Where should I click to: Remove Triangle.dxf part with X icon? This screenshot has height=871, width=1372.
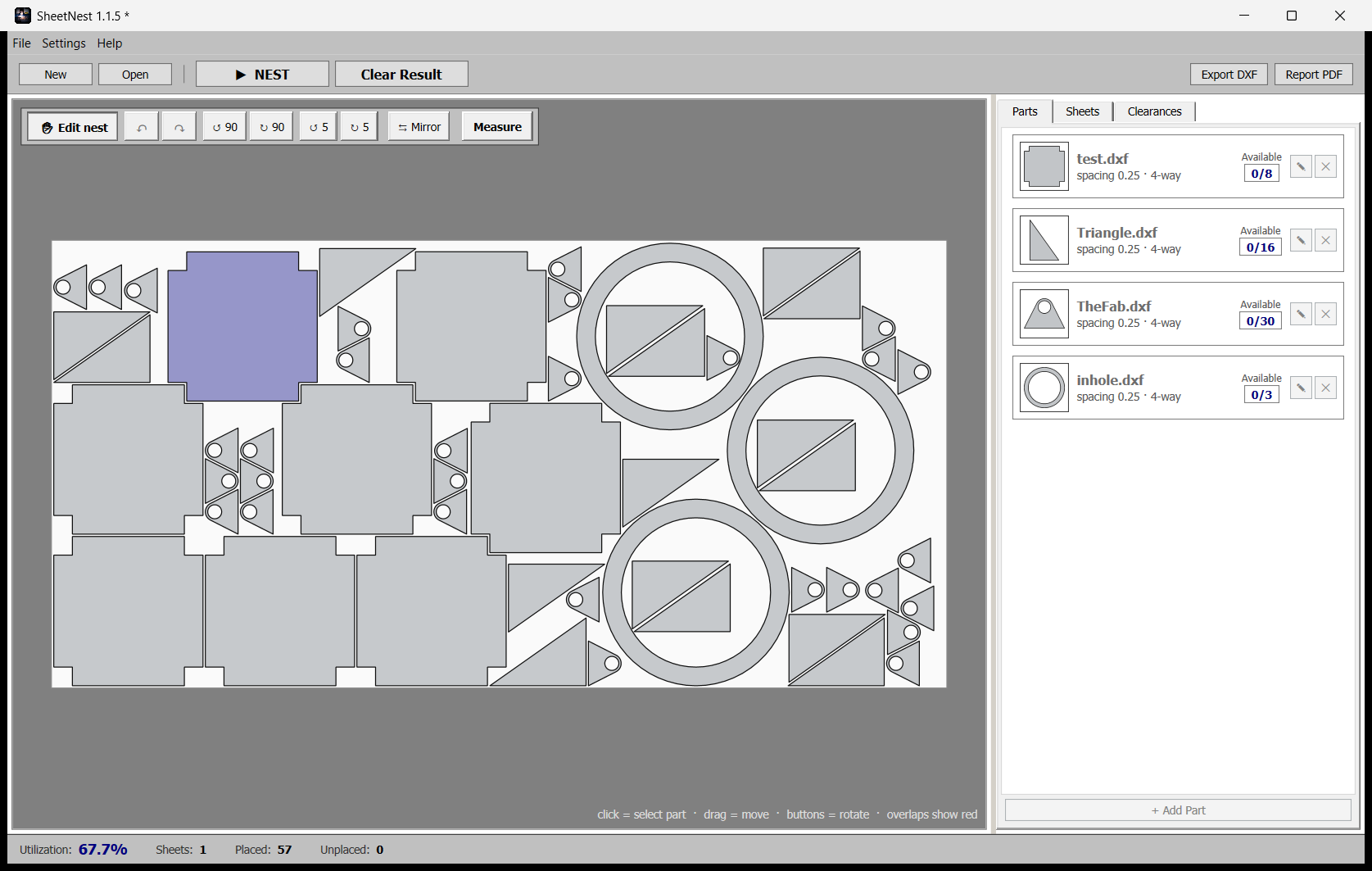(1326, 240)
